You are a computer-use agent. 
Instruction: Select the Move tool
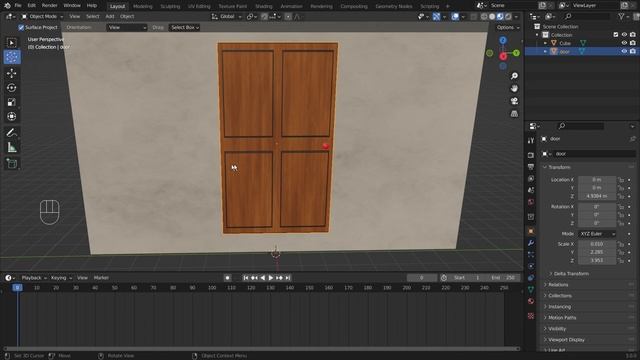(x=11, y=73)
